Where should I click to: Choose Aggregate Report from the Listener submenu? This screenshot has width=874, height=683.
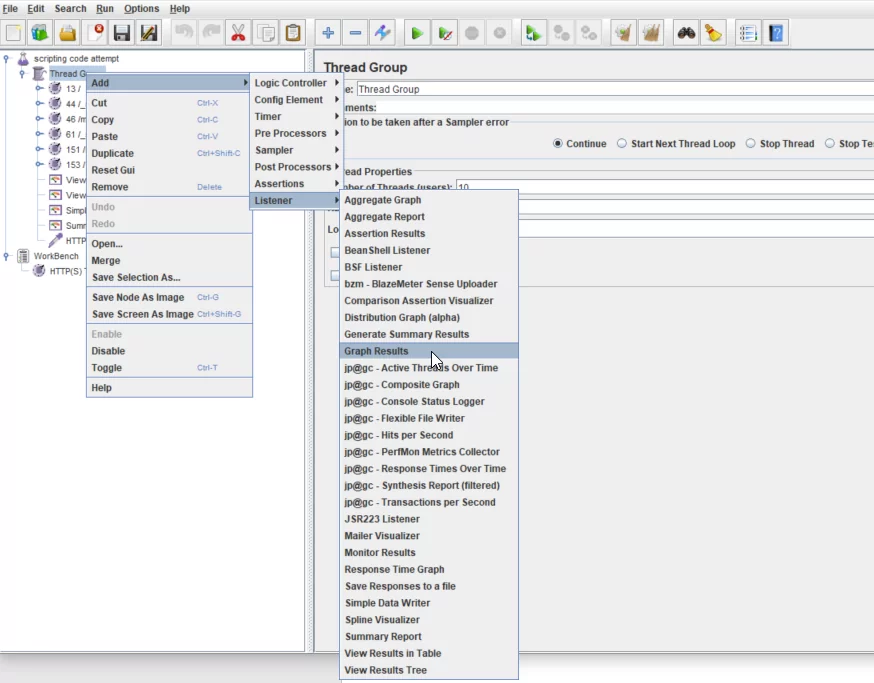pos(429,216)
